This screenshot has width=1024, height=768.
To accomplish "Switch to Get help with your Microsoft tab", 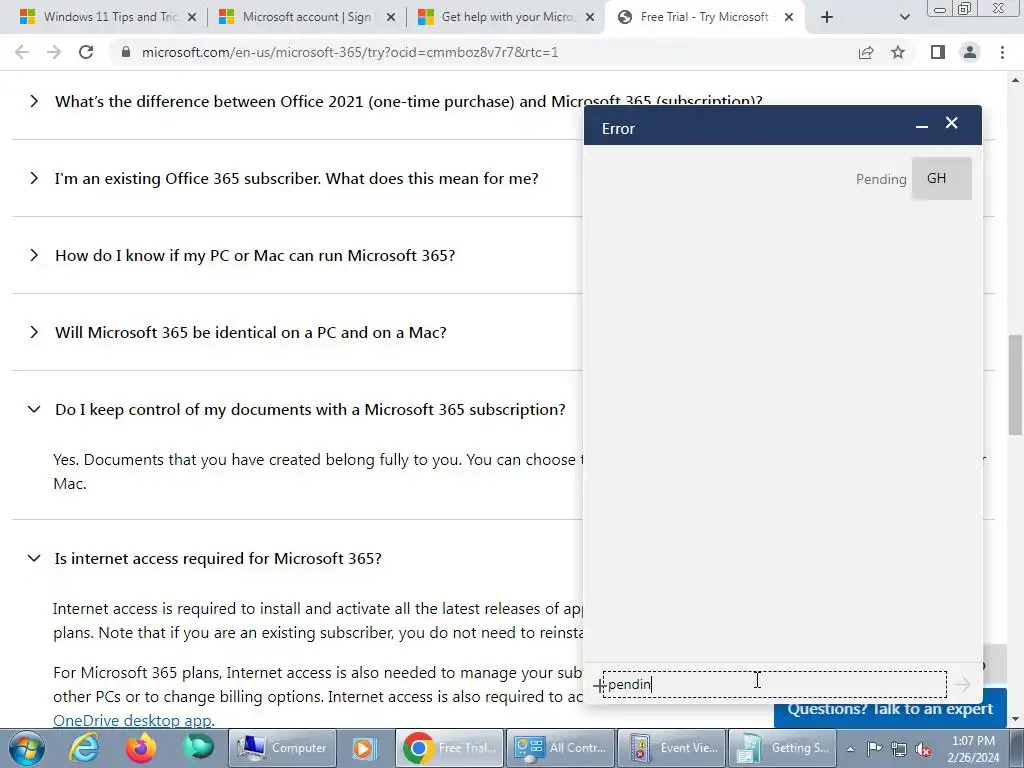I will pos(506,18).
